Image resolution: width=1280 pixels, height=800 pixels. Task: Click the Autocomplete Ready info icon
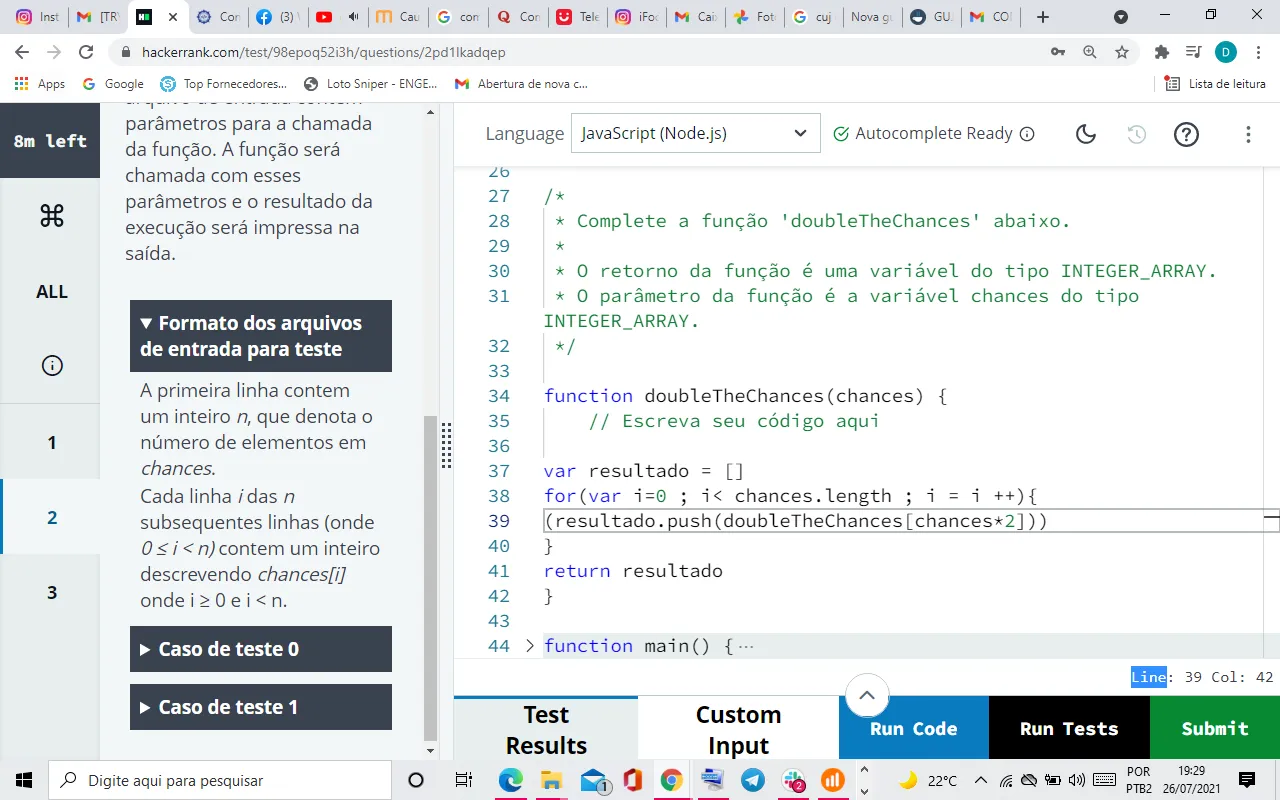(x=1027, y=134)
